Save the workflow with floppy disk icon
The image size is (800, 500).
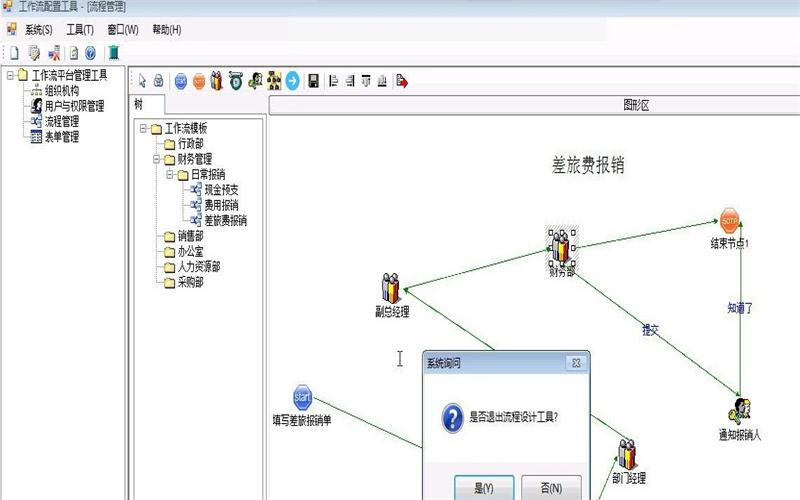click(313, 81)
